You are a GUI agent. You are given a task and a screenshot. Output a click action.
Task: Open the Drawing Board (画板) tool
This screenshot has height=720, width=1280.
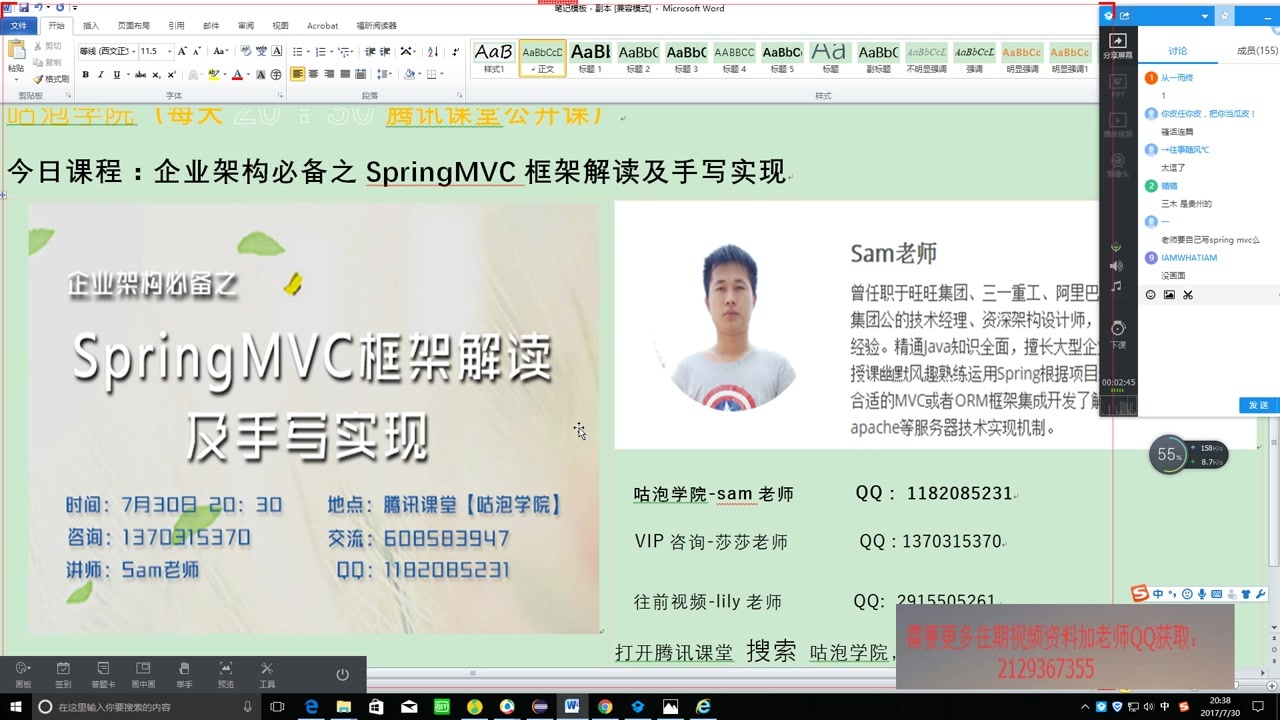(x=23, y=675)
